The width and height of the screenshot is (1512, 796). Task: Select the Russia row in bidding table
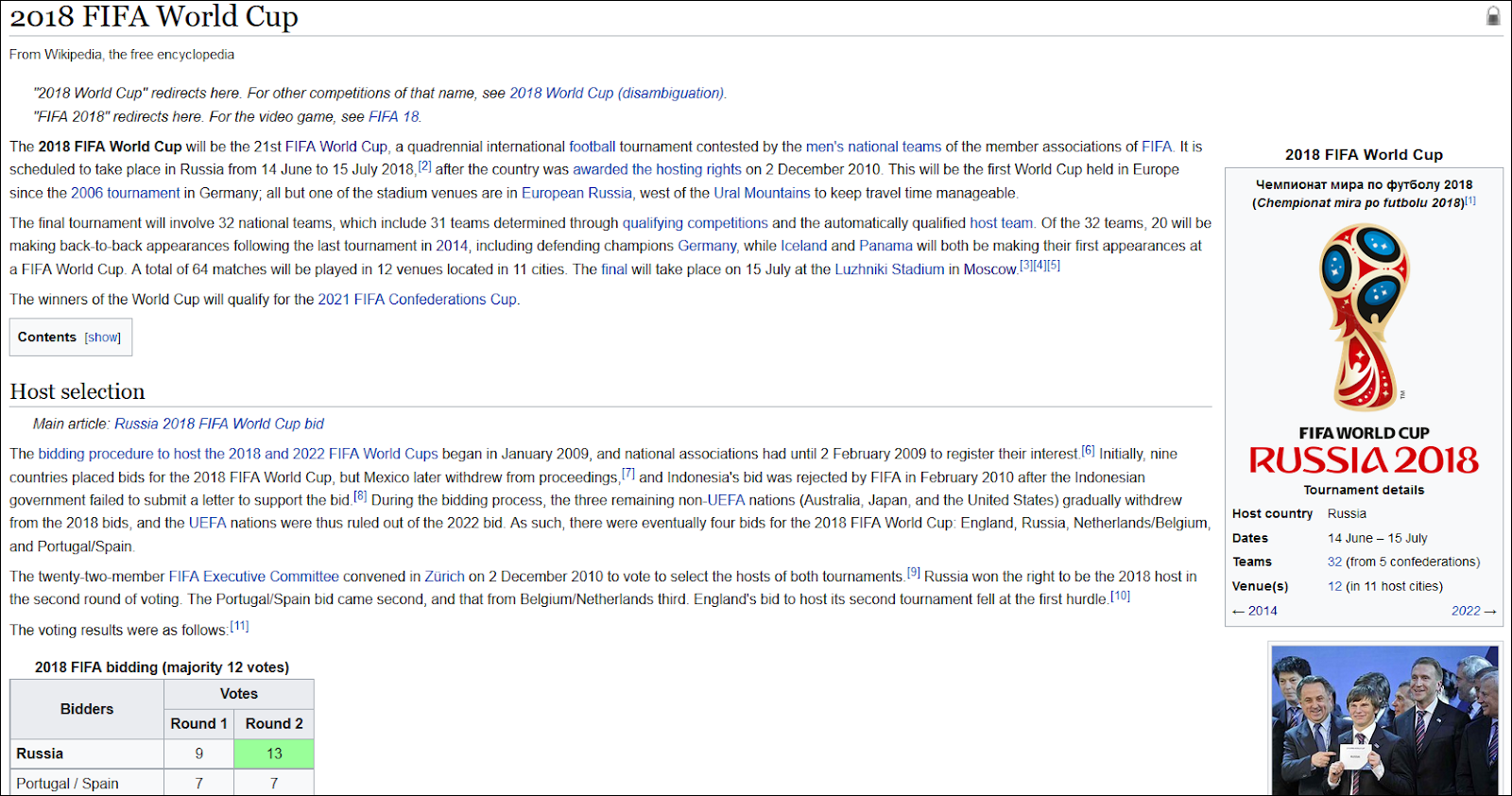pos(162,753)
